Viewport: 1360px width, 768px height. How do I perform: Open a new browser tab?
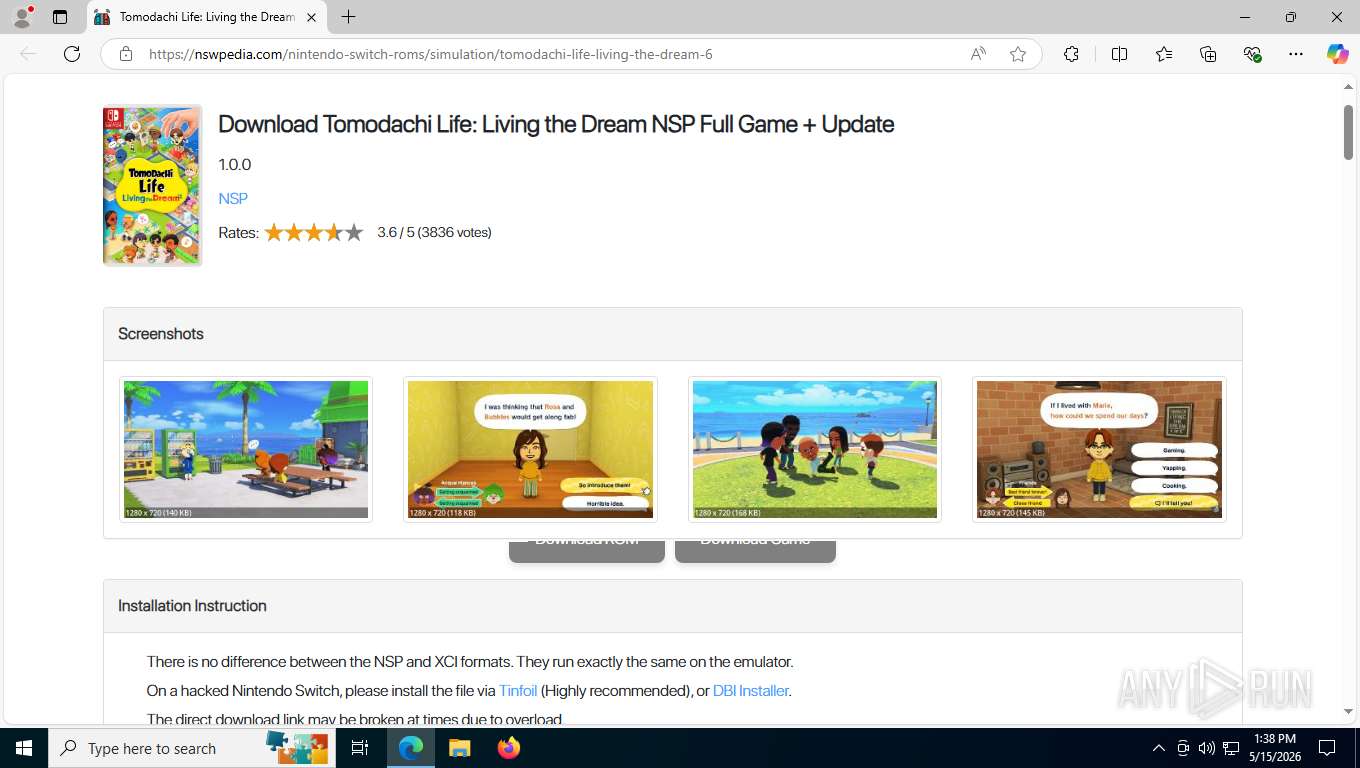pyautogui.click(x=348, y=17)
